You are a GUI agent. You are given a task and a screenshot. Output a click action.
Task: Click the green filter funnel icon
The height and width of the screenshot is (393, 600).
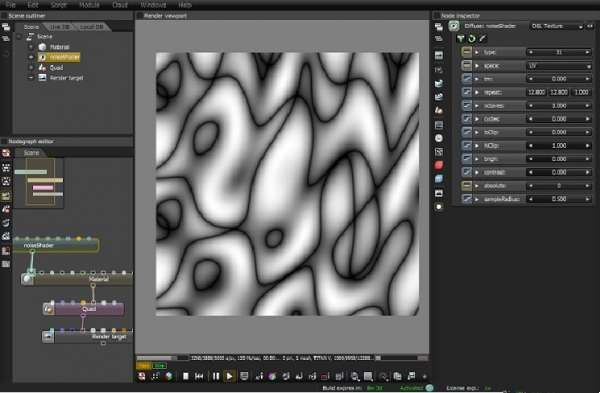[461, 39]
